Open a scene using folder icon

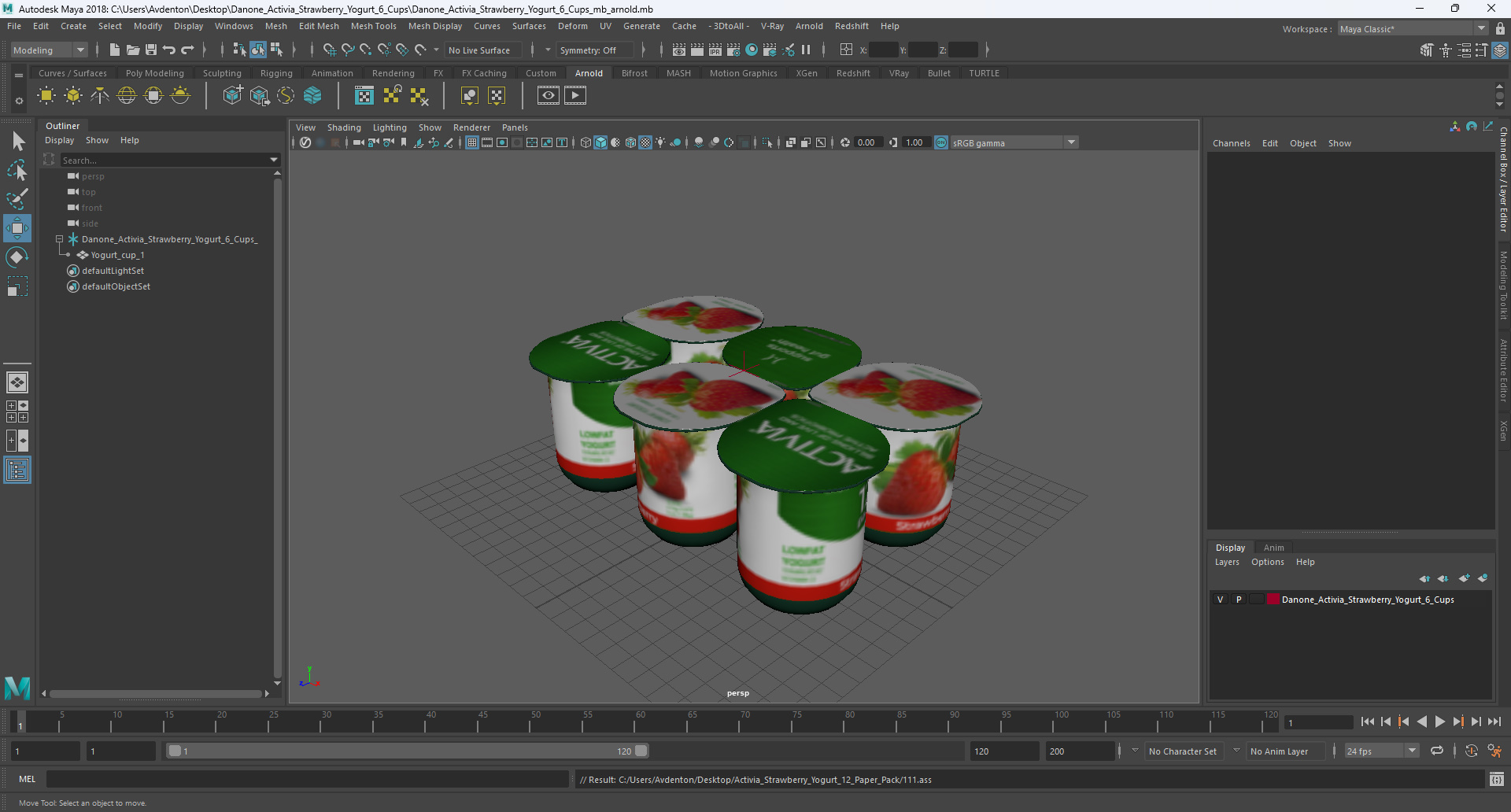(x=133, y=50)
